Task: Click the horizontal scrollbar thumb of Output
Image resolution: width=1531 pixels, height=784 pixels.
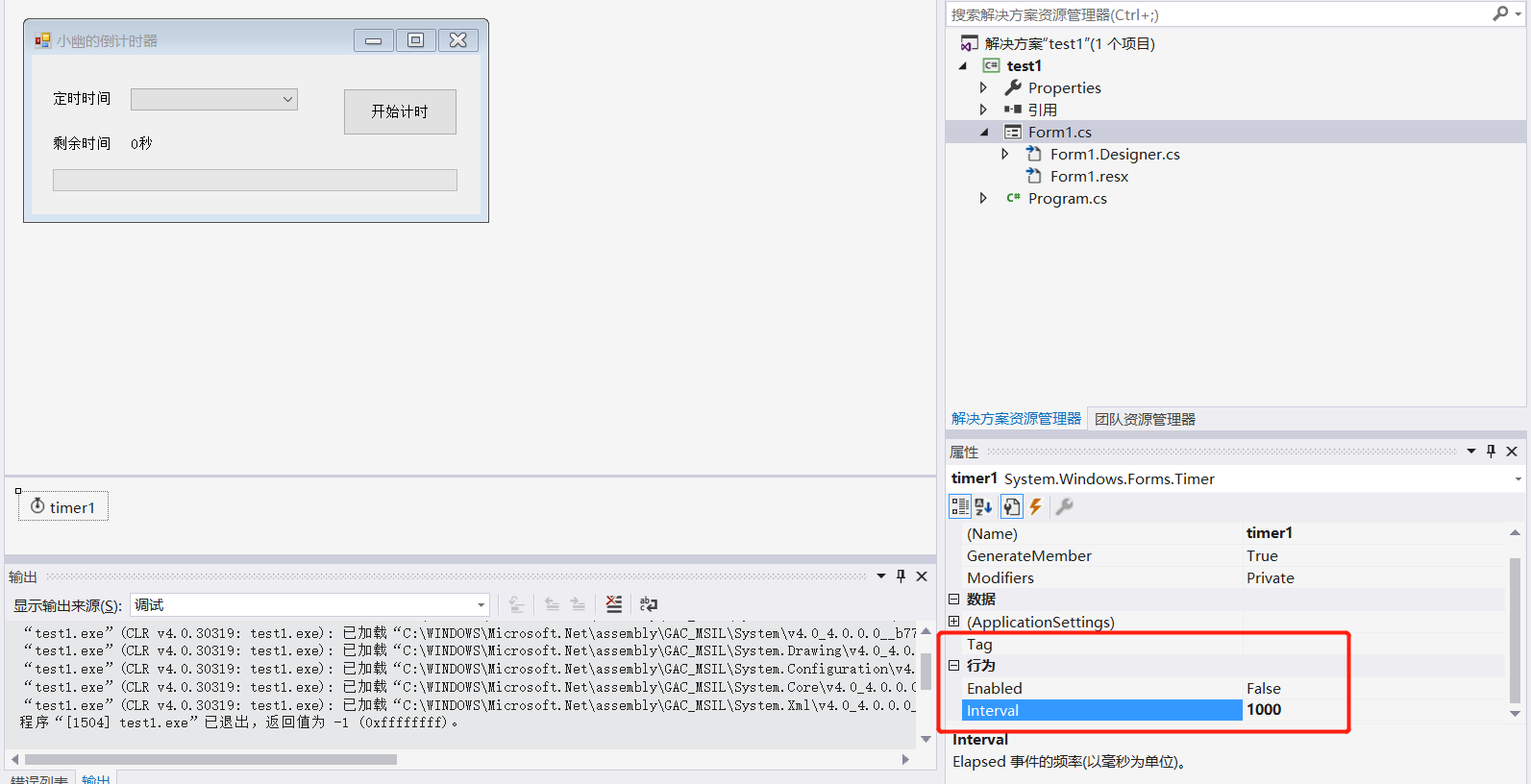Action: click(210, 759)
